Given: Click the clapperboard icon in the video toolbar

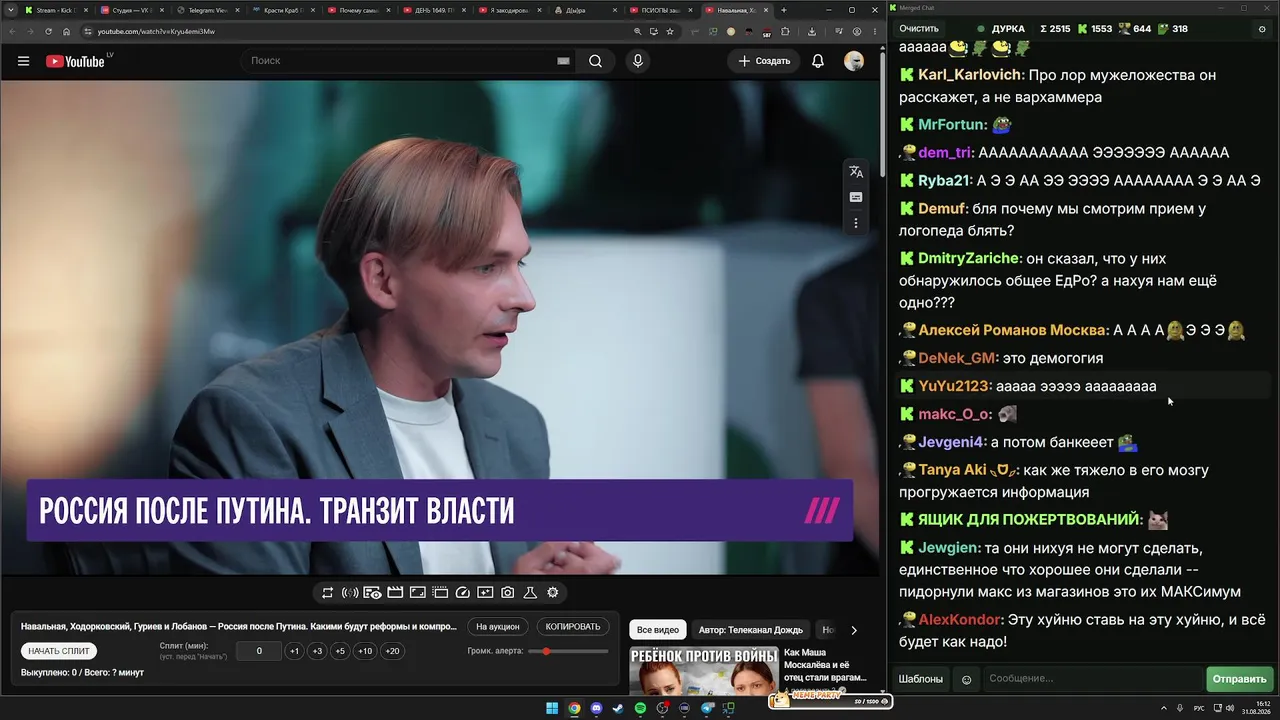Looking at the screenshot, I should click(x=395, y=593).
